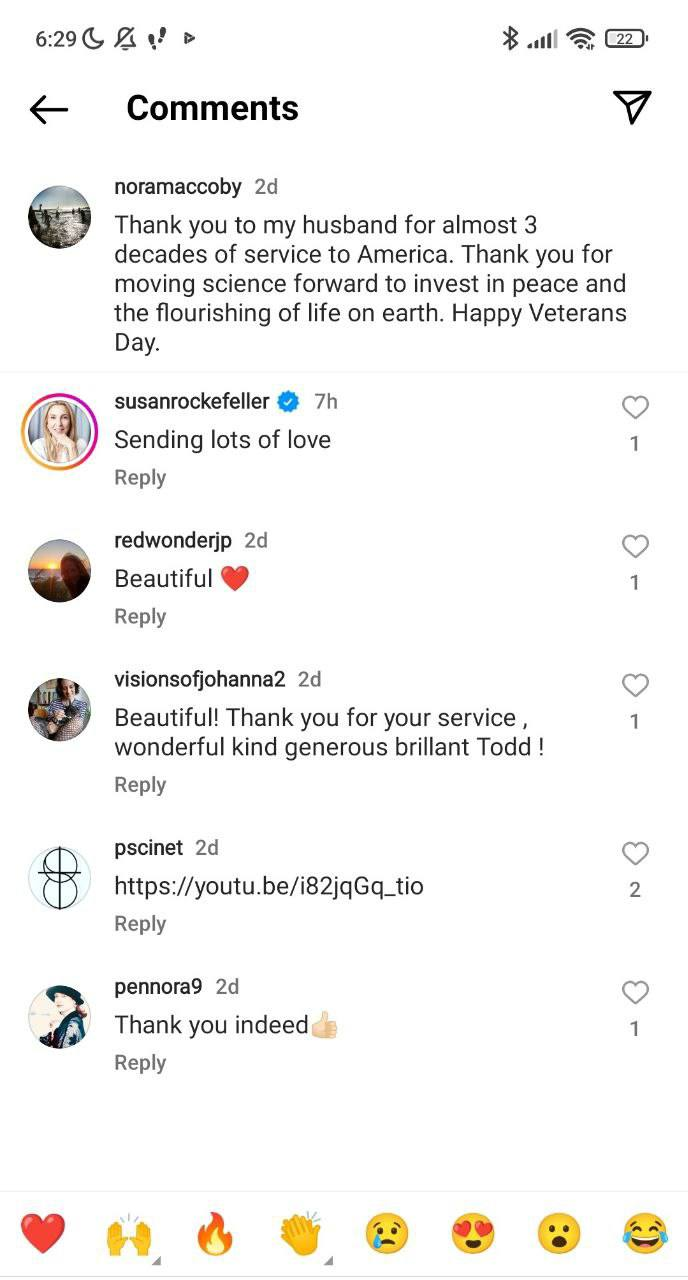Image resolution: width=688 pixels, height=1280 pixels.
Task: Open the youtu.be link from pscinet
Action: [268, 886]
